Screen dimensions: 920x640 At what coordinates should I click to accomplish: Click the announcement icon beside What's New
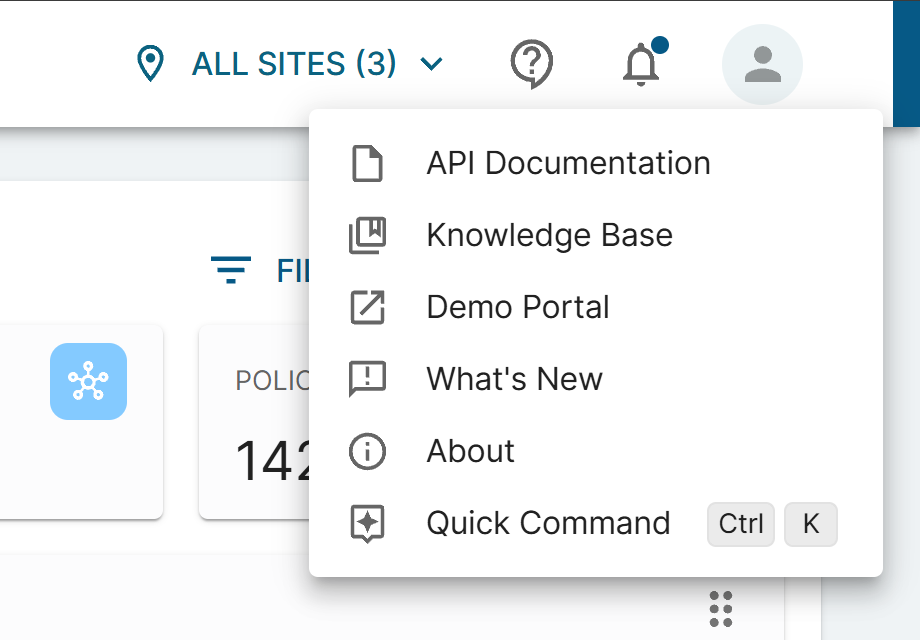[367, 379]
